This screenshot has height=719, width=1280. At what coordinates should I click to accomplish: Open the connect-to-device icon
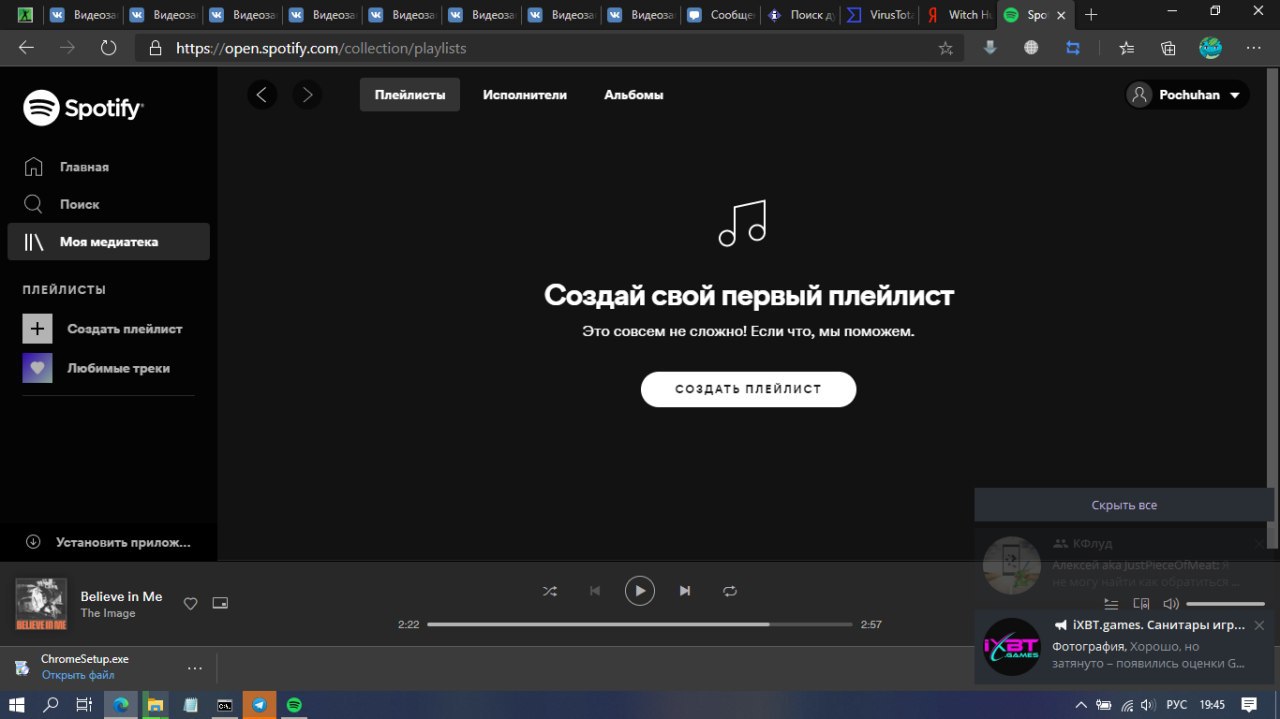tap(1141, 604)
